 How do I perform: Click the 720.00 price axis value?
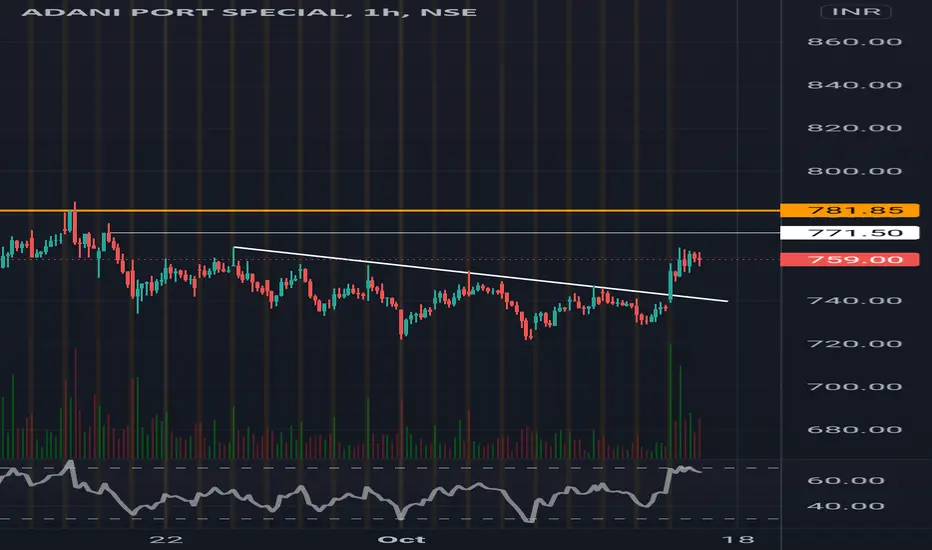854,344
